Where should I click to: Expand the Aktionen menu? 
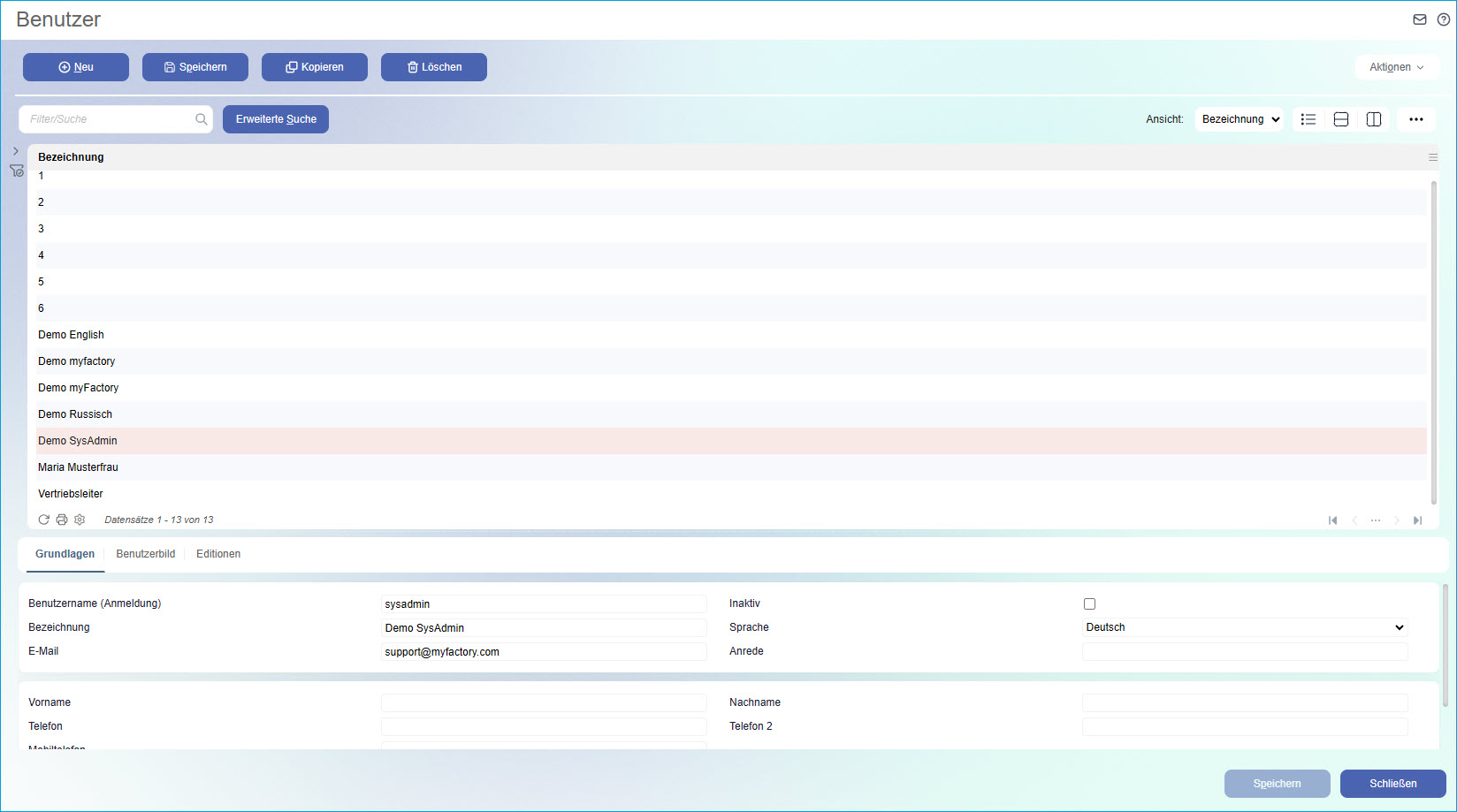[1397, 67]
